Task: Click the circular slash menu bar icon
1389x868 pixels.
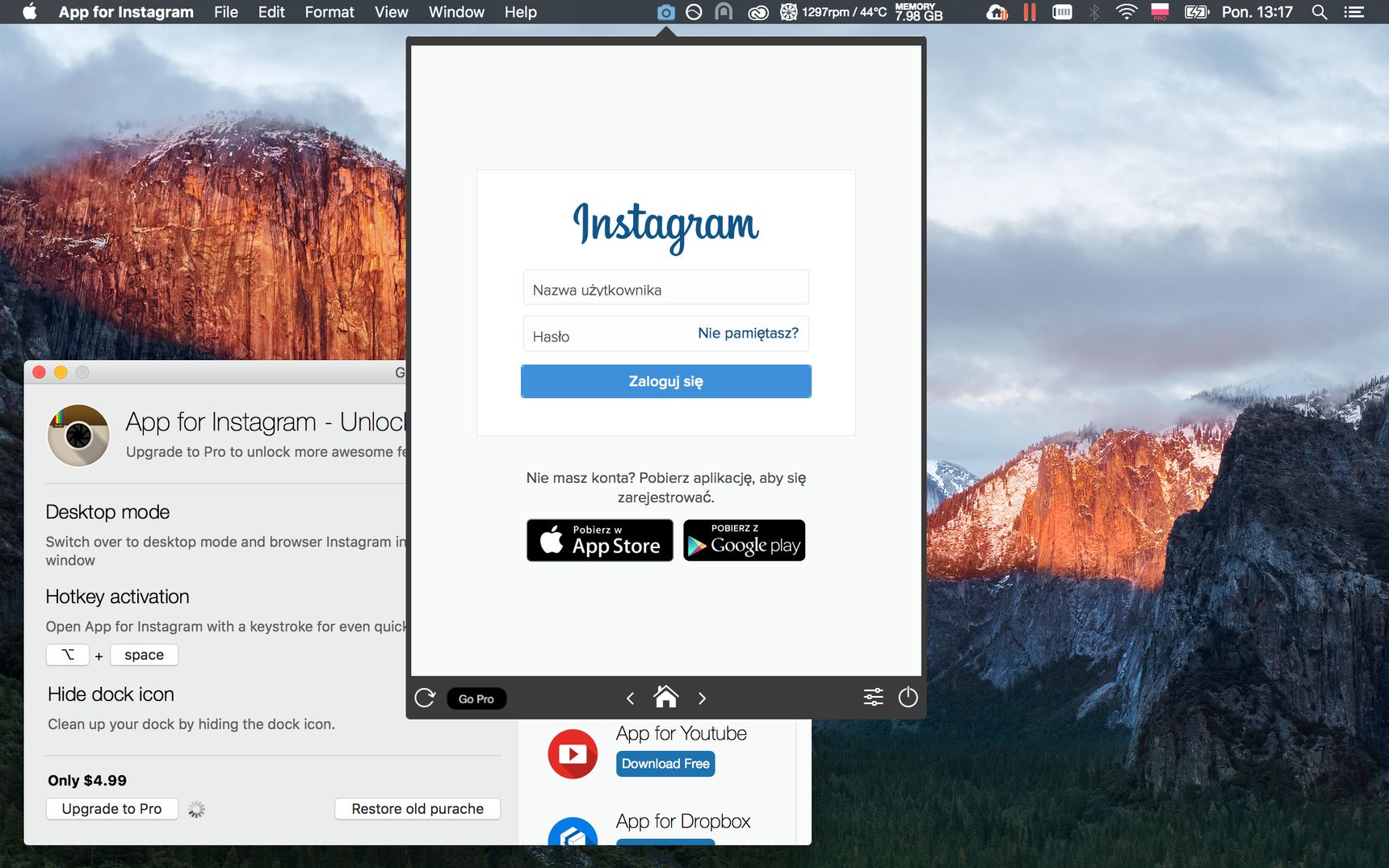Action: (x=694, y=12)
